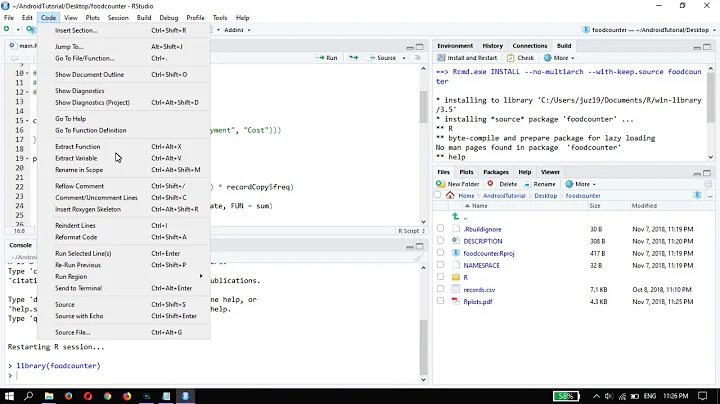Screen dimensions: 720x404
Task: Click the volume icon in system tray
Action: click(x=609, y=396)
